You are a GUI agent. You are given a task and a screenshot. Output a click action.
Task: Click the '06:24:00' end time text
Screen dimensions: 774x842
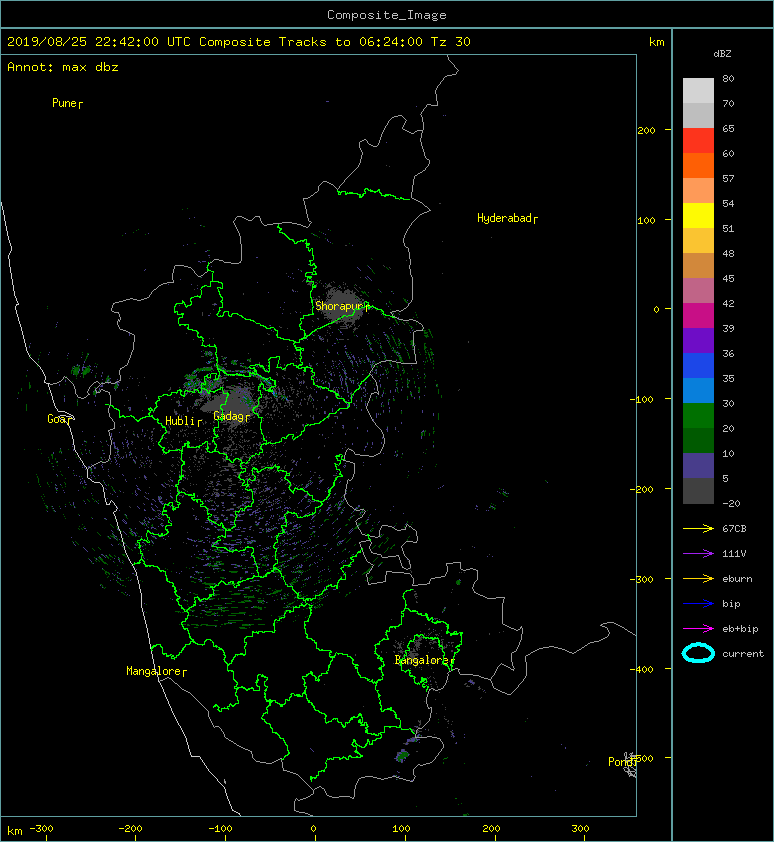(390, 42)
